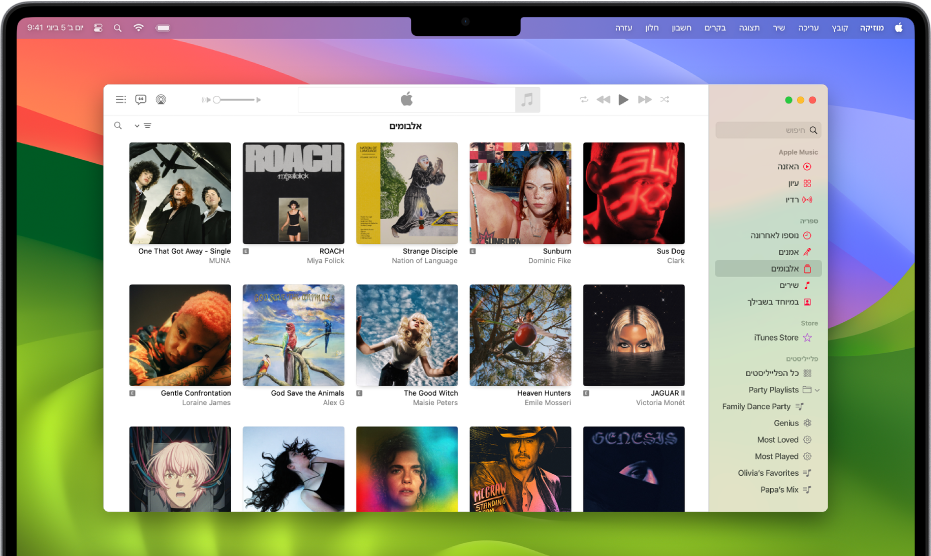Open One That Got Away single cover
The height and width of the screenshot is (556, 931).
point(180,193)
